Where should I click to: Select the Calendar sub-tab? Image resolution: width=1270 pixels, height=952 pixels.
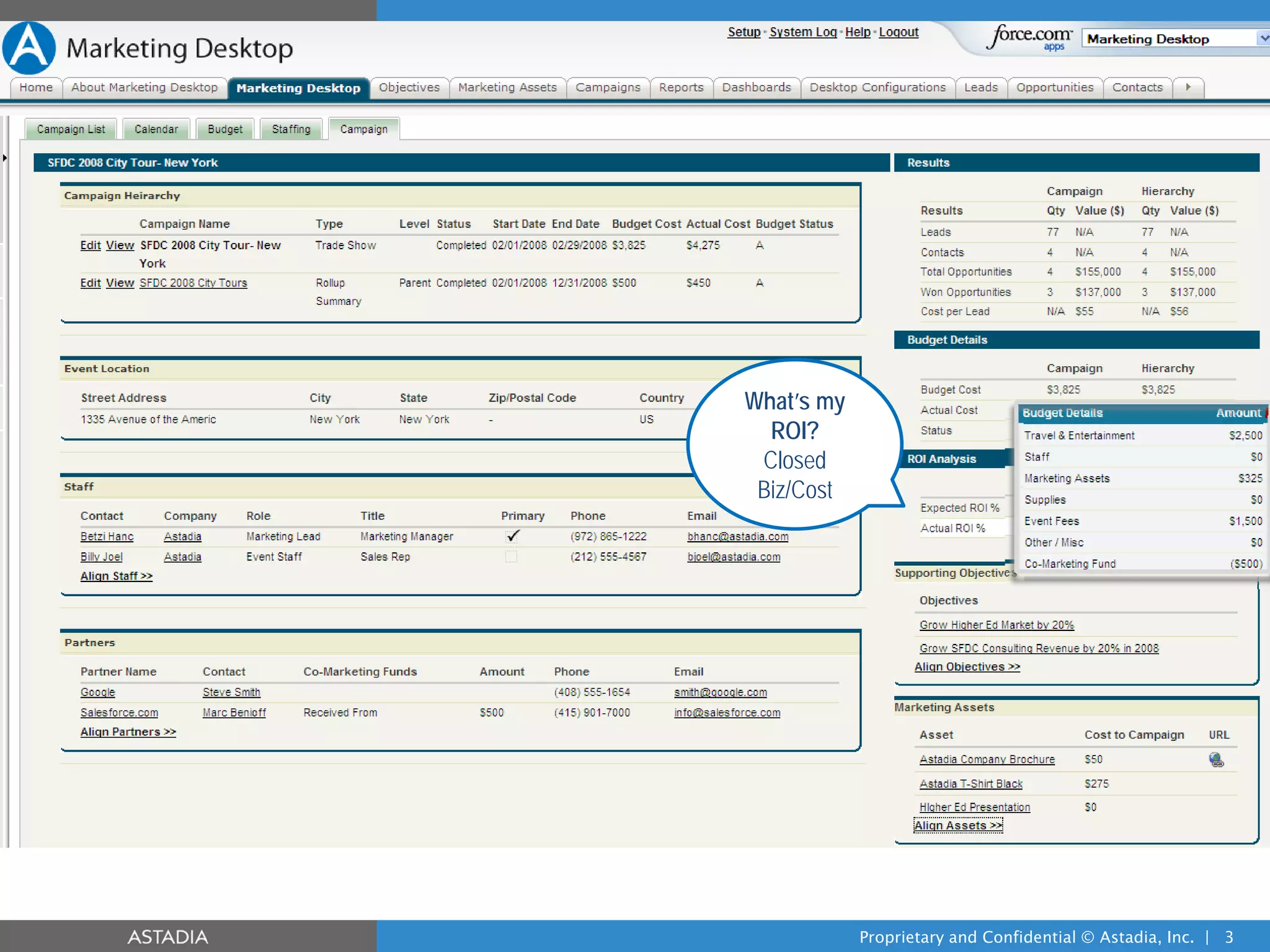(x=156, y=129)
